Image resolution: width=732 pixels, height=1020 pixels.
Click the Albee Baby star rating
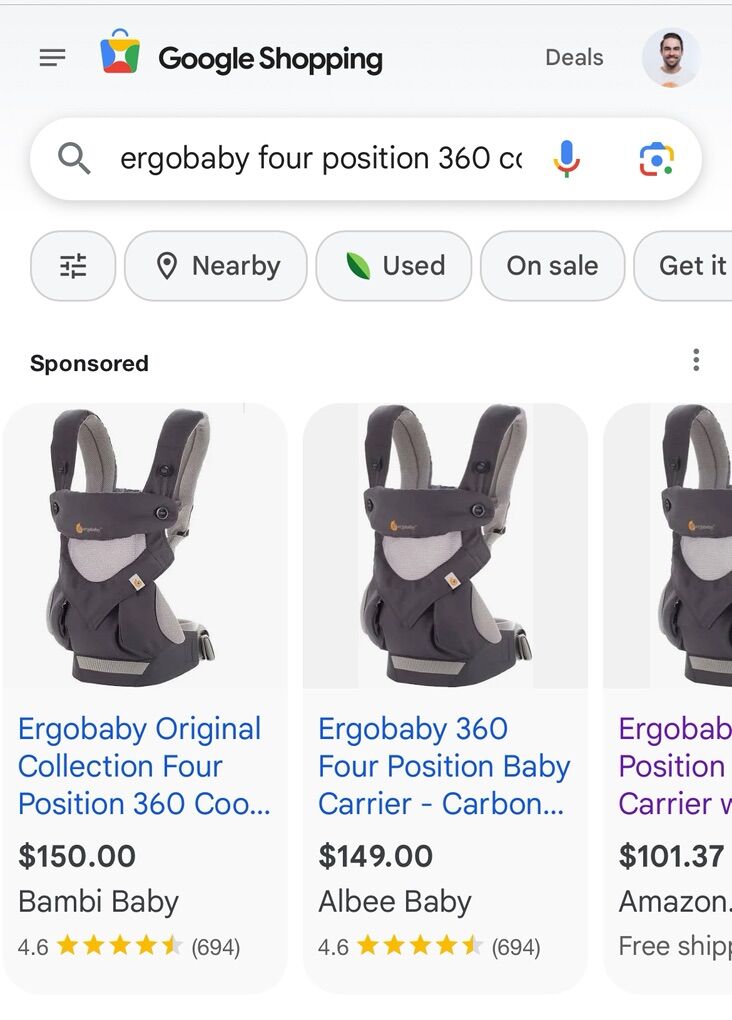pos(420,946)
